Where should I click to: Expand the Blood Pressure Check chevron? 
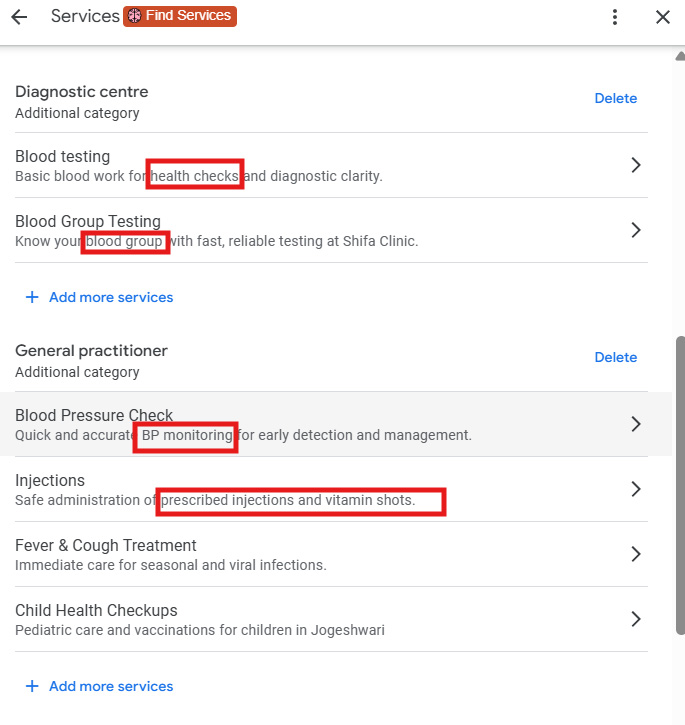(636, 424)
